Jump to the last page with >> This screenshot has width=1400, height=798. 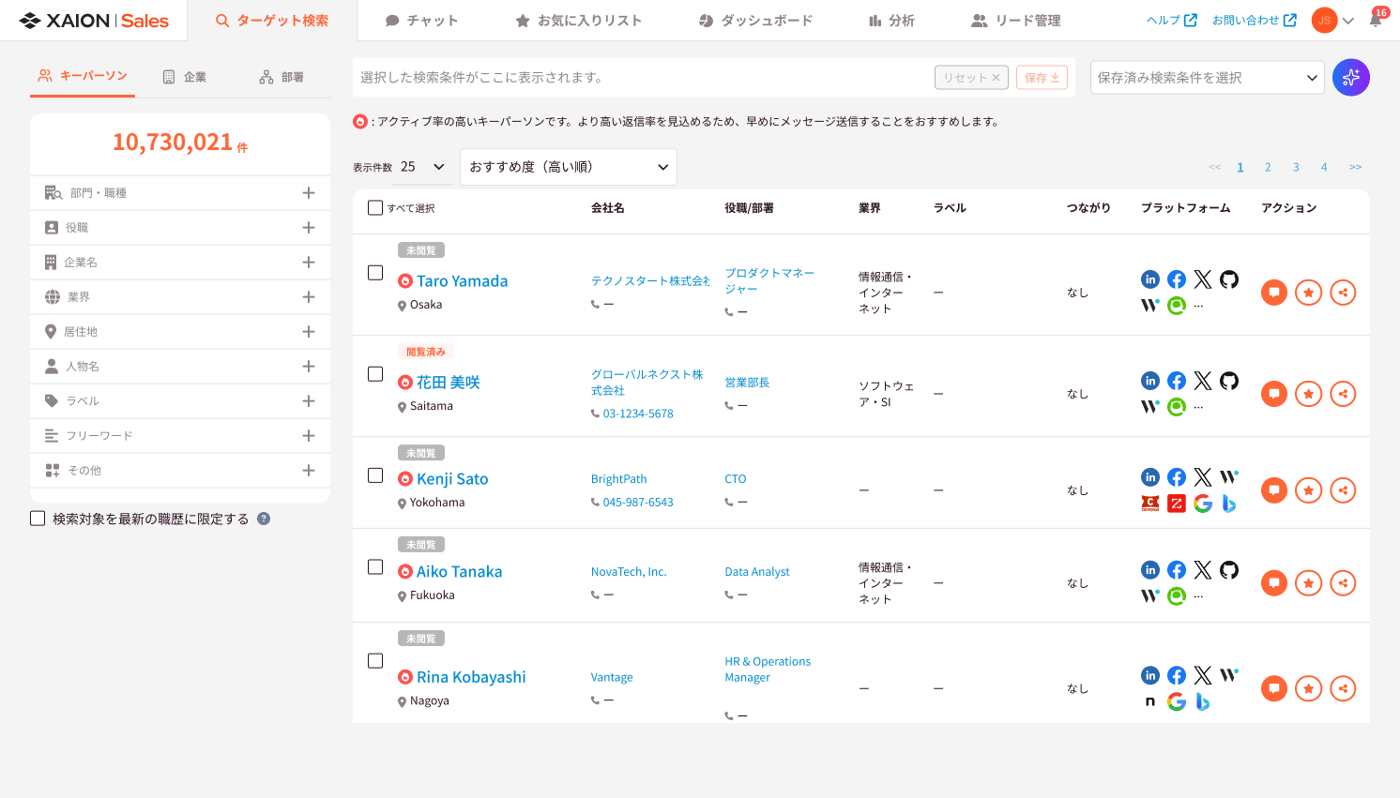point(1355,167)
